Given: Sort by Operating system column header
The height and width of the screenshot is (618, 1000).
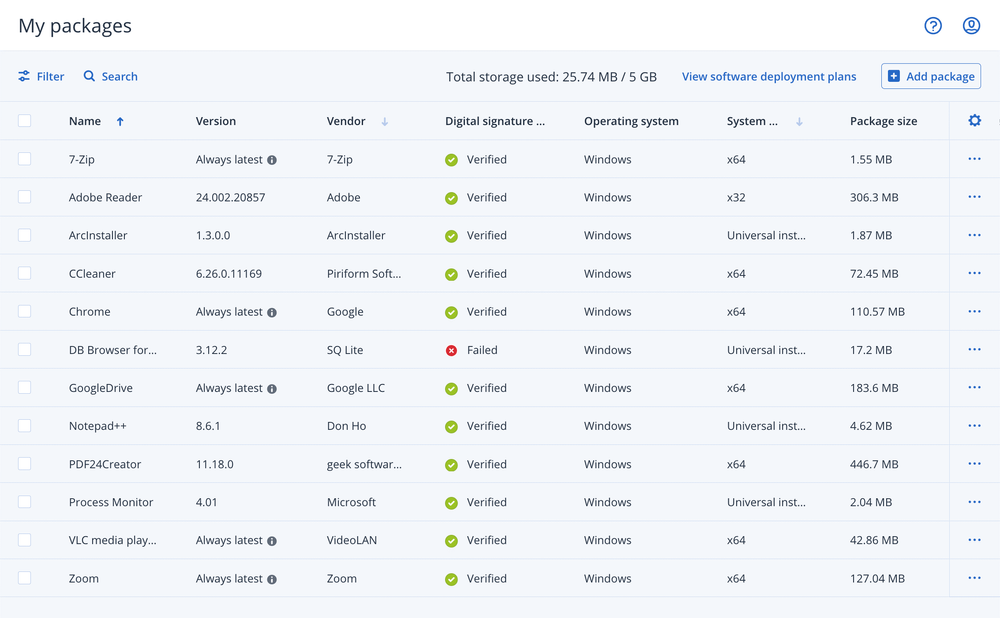Looking at the screenshot, I should click(x=631, y=121).
